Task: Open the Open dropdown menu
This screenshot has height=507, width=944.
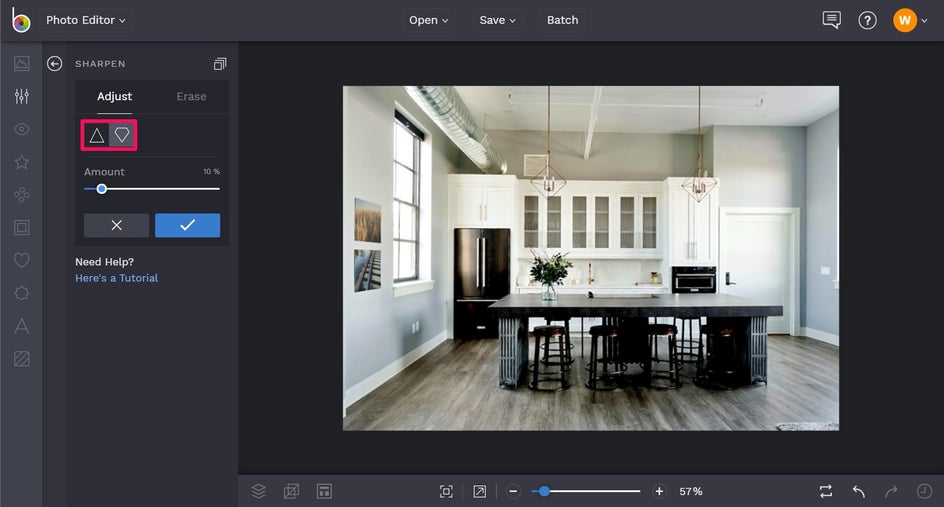Action: point(428,20)
